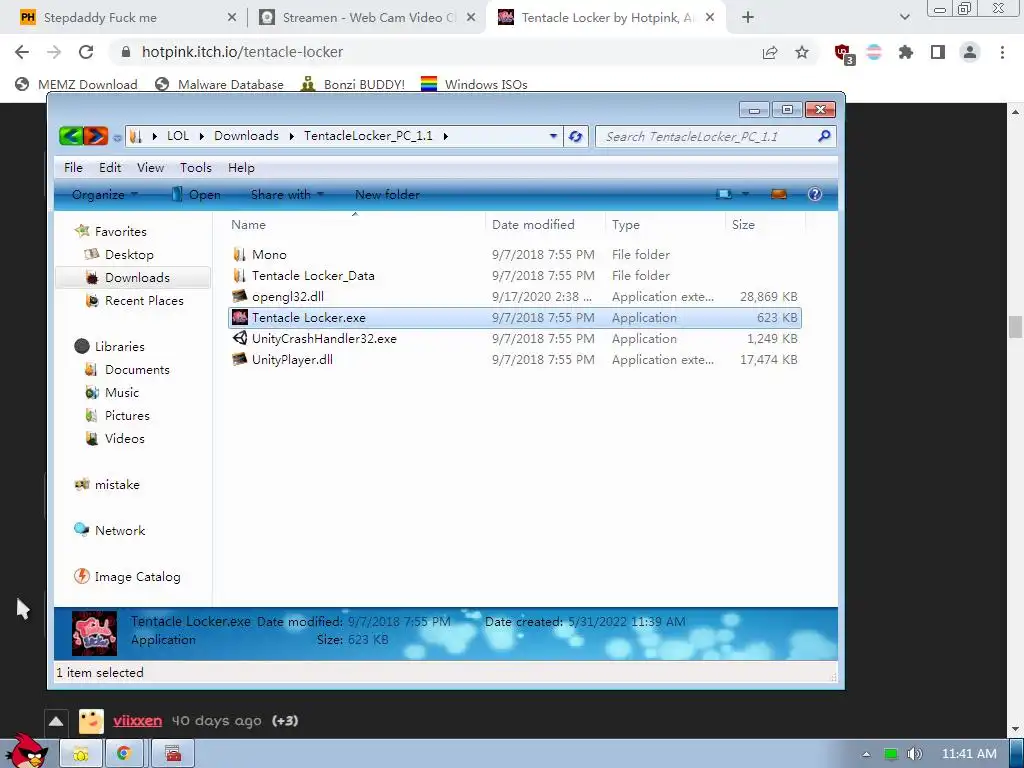
Task: Open the Help menu
Action: point(241,168)
